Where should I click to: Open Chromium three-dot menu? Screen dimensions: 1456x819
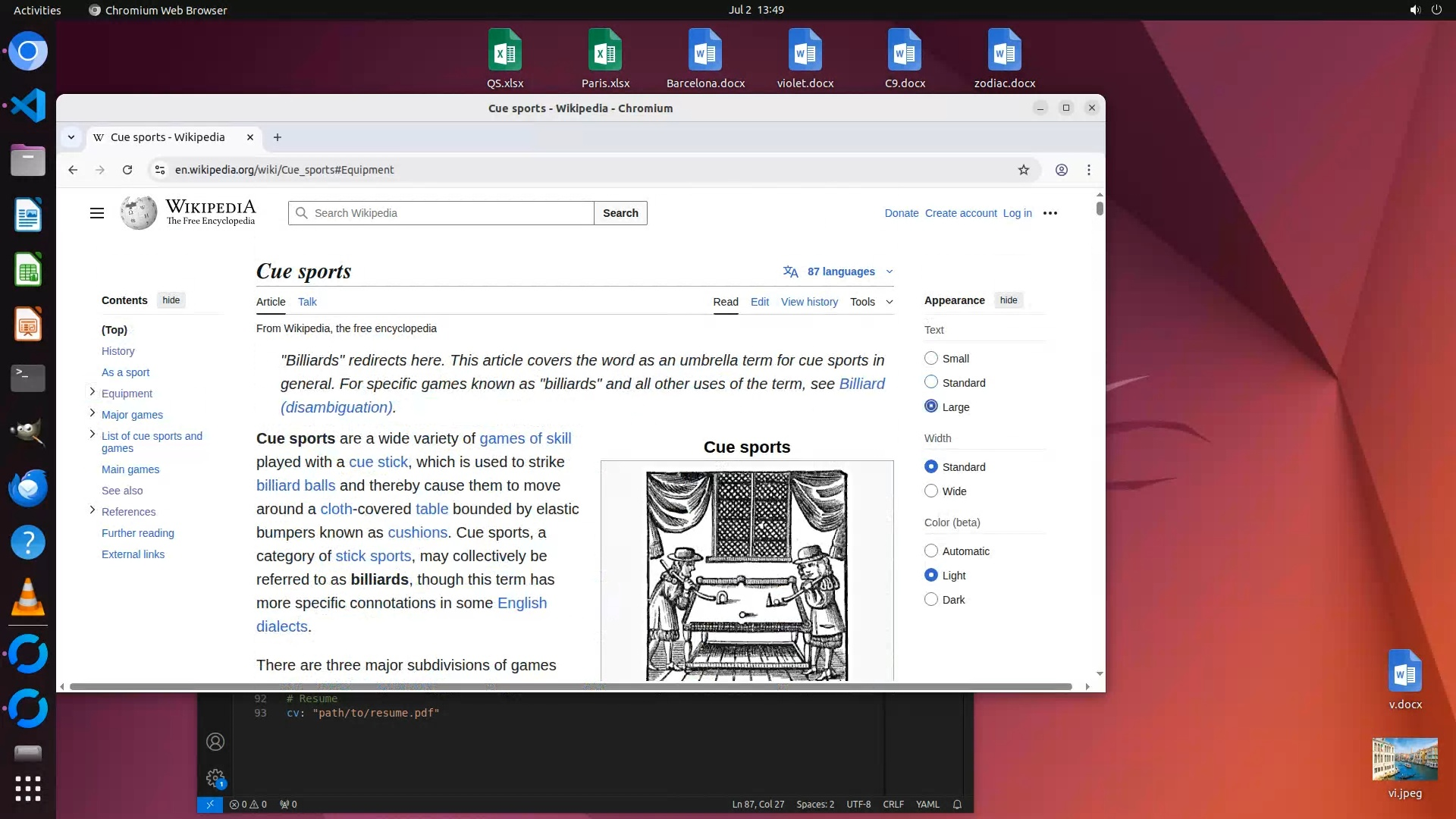coord(1088,170)
